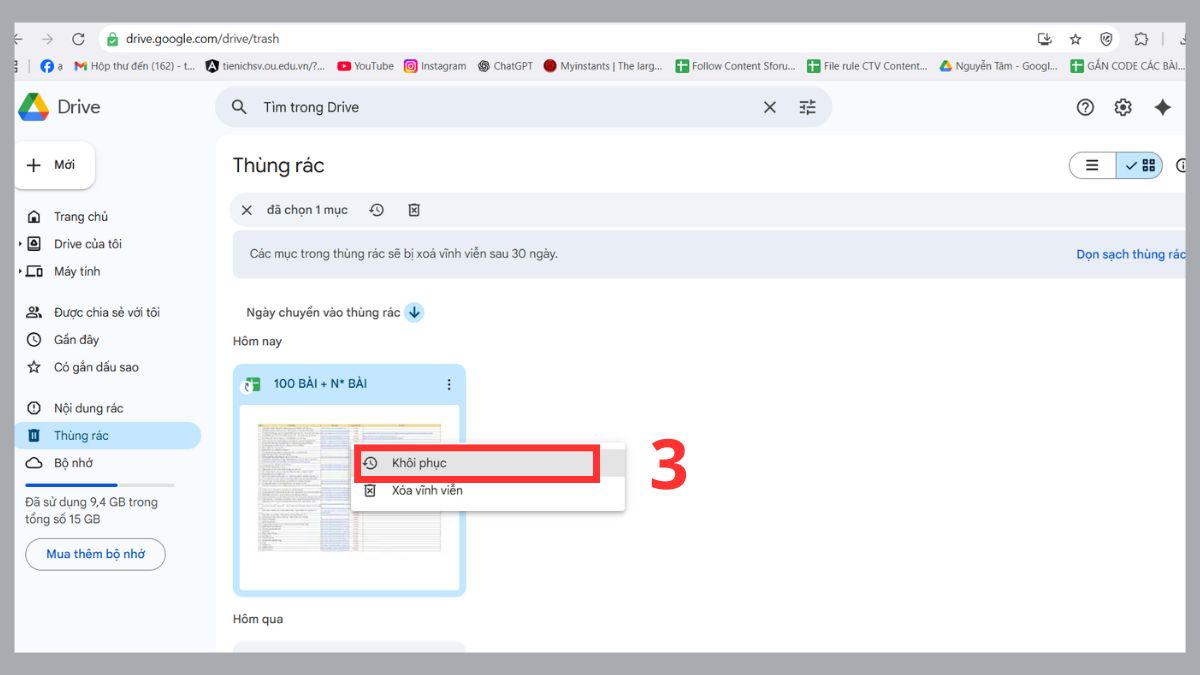The width and height of the screenshot is (1200, 675).
Task: Expand the 'Máy tính' tree
Action: pos(20,272)
